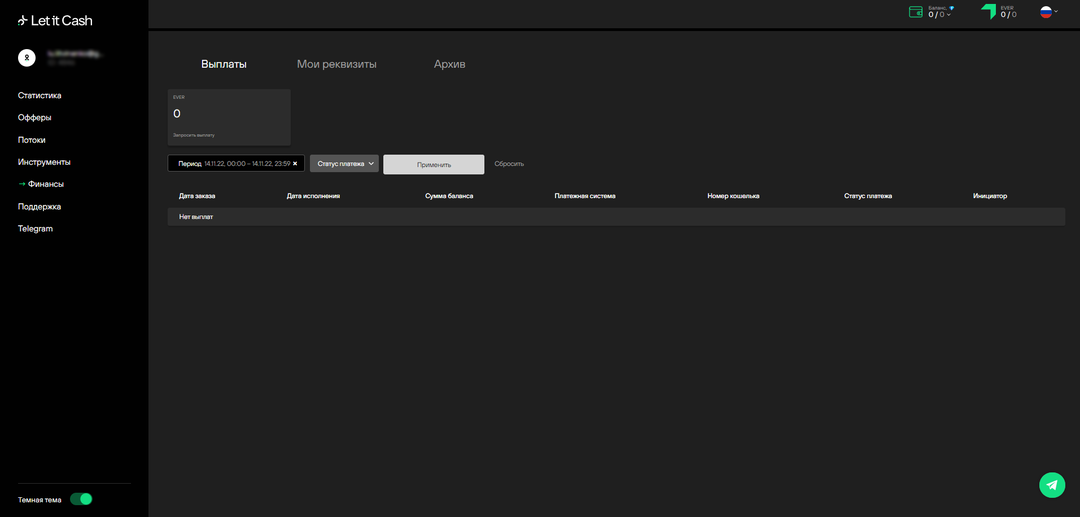Screen dimensions: 1080x517
Task: Go to Офферы in the sidebar
Action: 35,118
